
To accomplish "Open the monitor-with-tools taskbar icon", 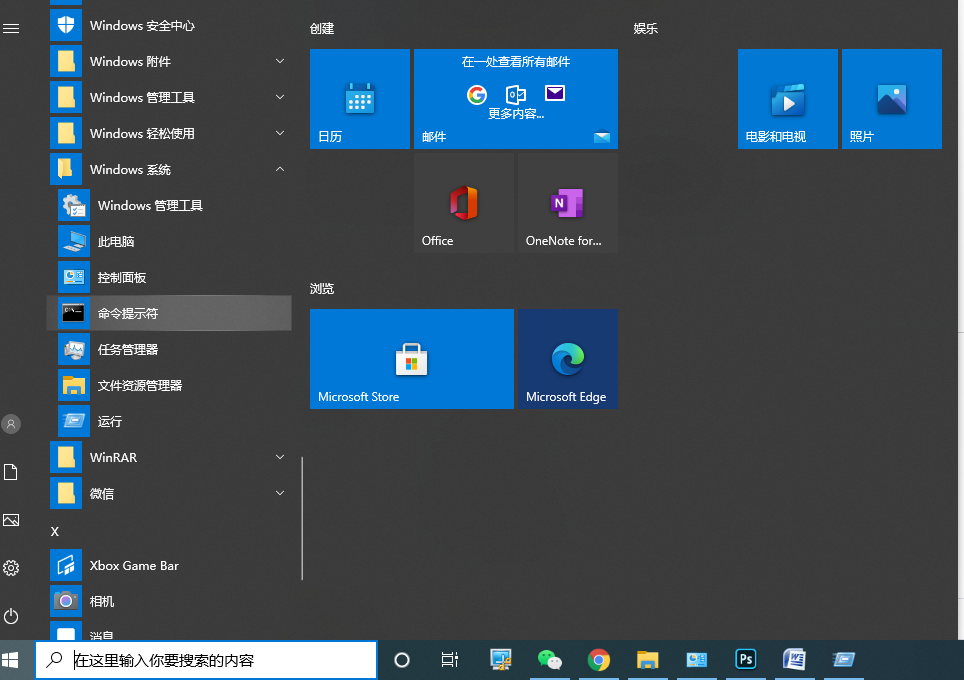I will pos(500,660).
